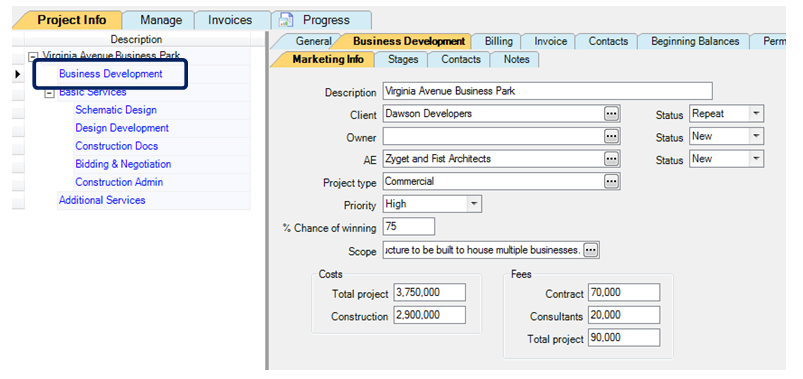803x379 pixels.
Task: Open the Priority dropdown
Action: point(474,204)
